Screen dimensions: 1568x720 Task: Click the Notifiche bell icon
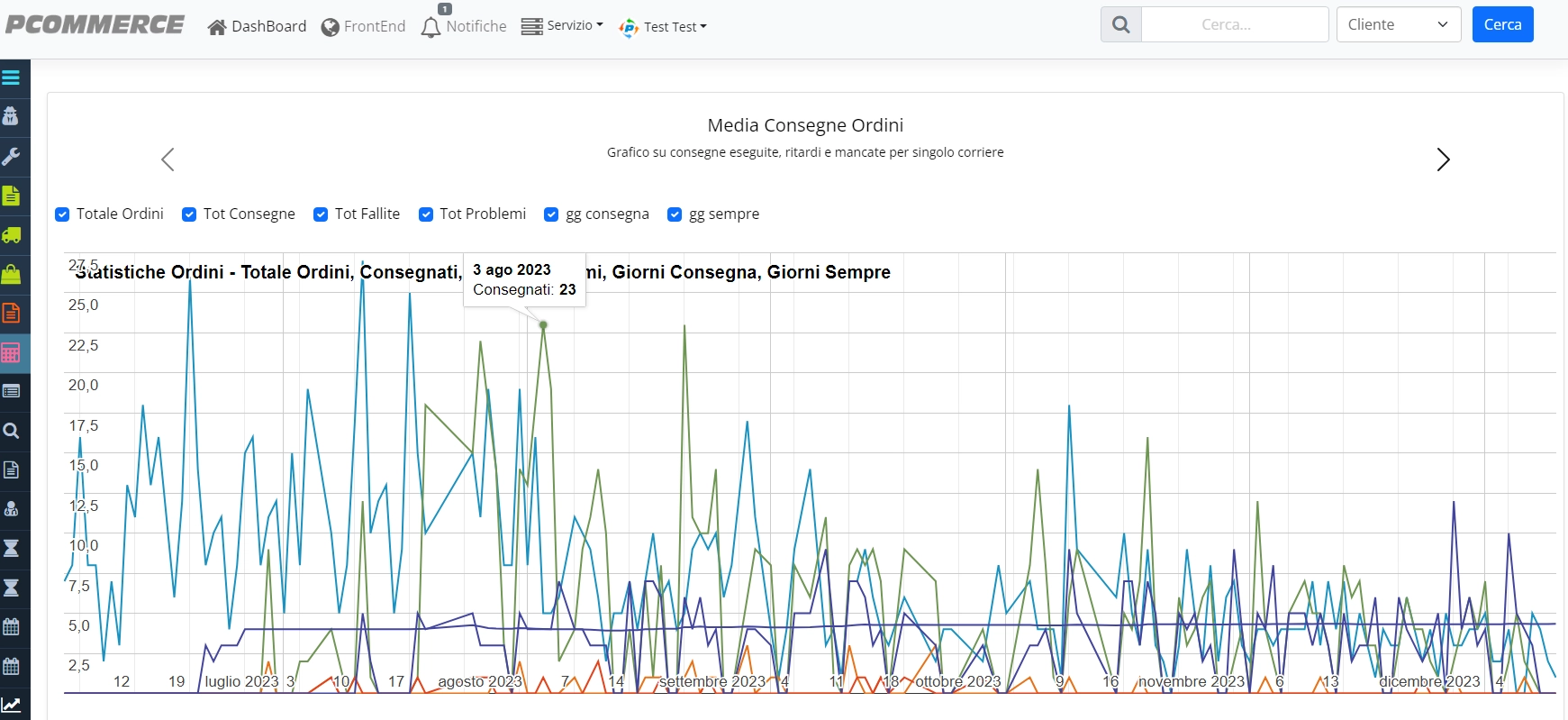[431, 27]
